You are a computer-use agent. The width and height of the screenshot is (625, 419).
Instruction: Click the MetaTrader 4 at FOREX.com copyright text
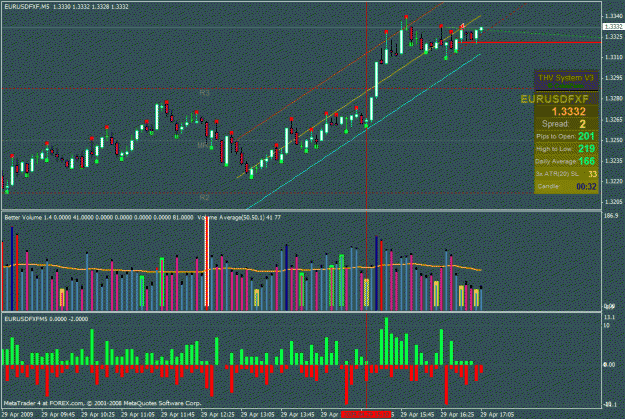(102, 403)
